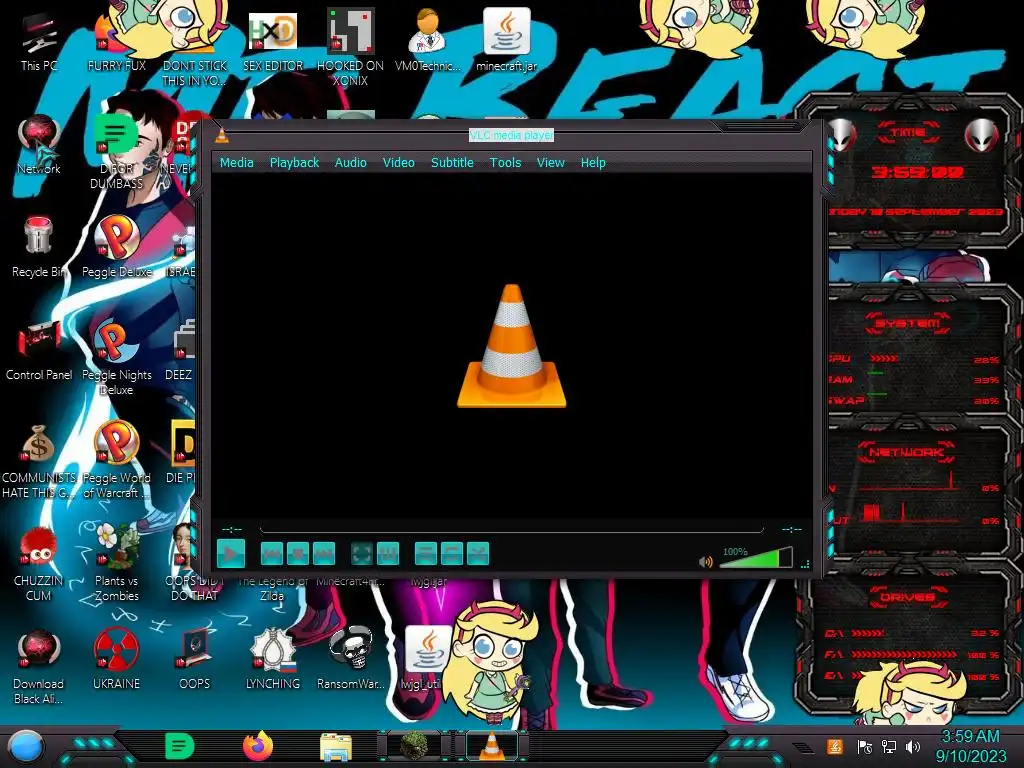This screenshot has width=1024, height=768.
Task: Open the Help menu
Action: point(593,163)
